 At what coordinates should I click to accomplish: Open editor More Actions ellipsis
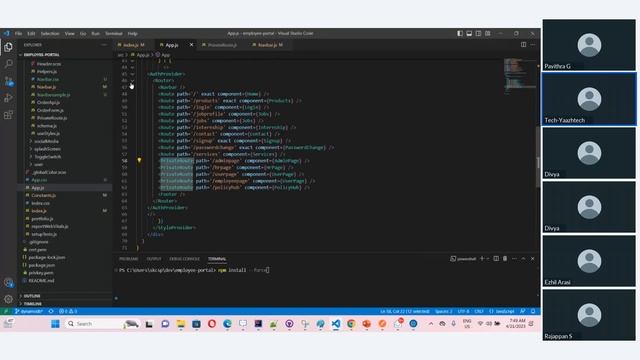533,44
